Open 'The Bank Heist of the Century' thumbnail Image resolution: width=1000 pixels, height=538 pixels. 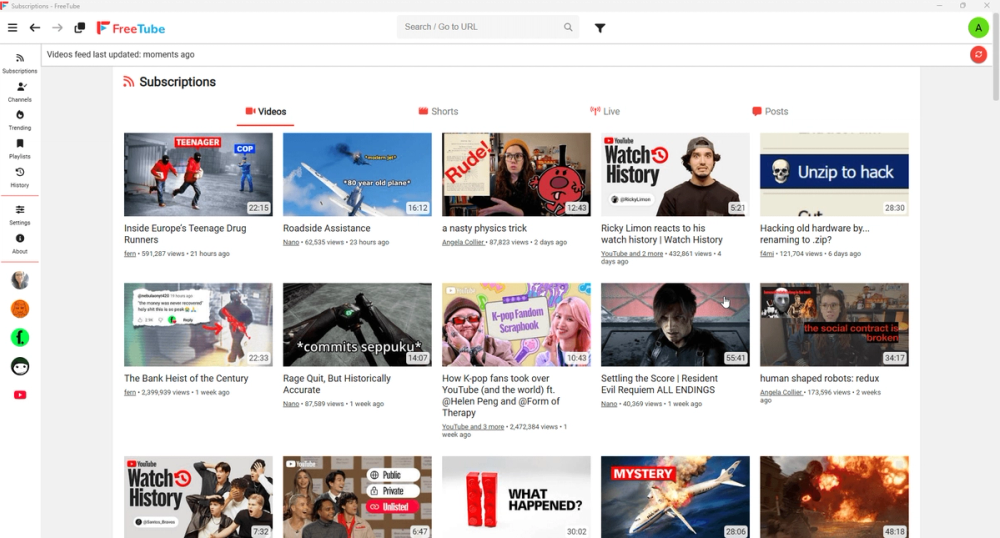pyautogui.click(x=198, y=324)
